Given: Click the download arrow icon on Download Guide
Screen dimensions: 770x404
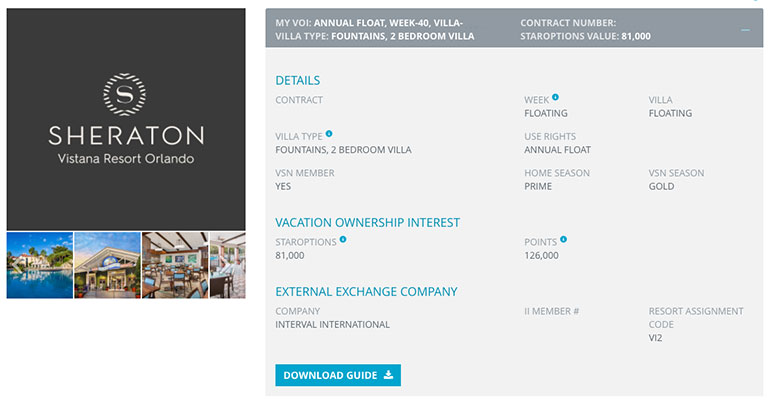Looking at the screenshot, I should click(388, 375).
